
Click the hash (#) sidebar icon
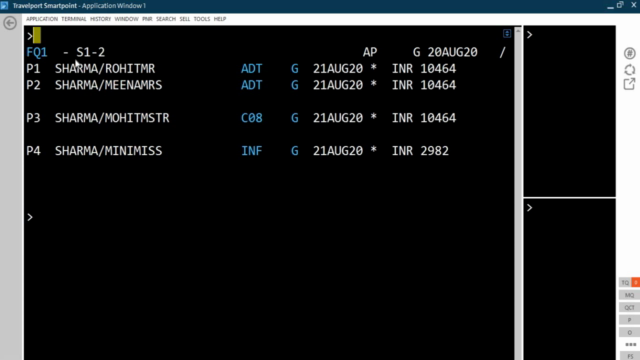pyautogui.click(x=629, y=53)
